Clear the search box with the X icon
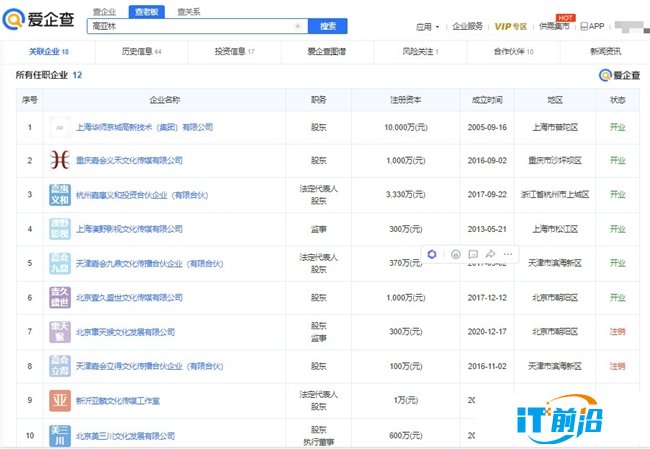The width and height of the screenshot is (650, 449). (x=297, y=26)
